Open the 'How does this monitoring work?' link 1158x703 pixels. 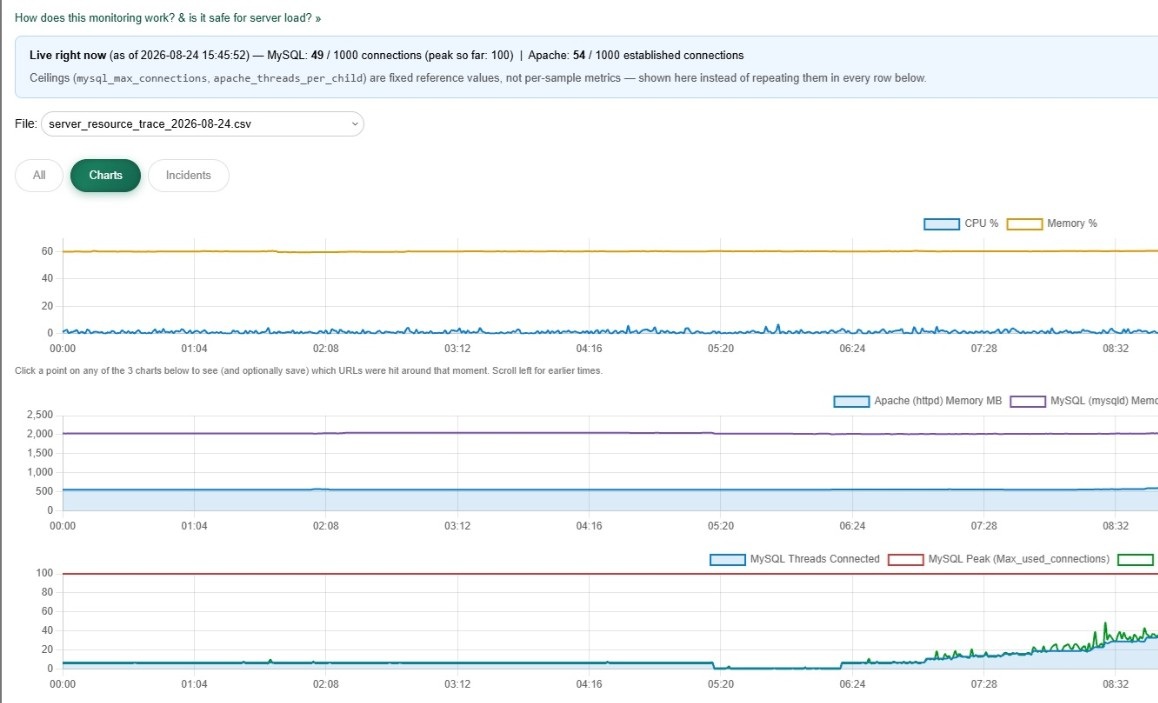[x=168, y=18]
